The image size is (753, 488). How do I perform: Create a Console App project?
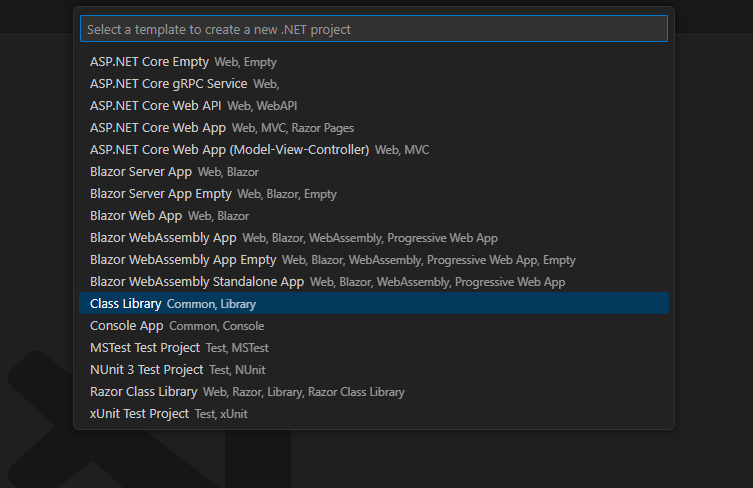tap(374, 326)
